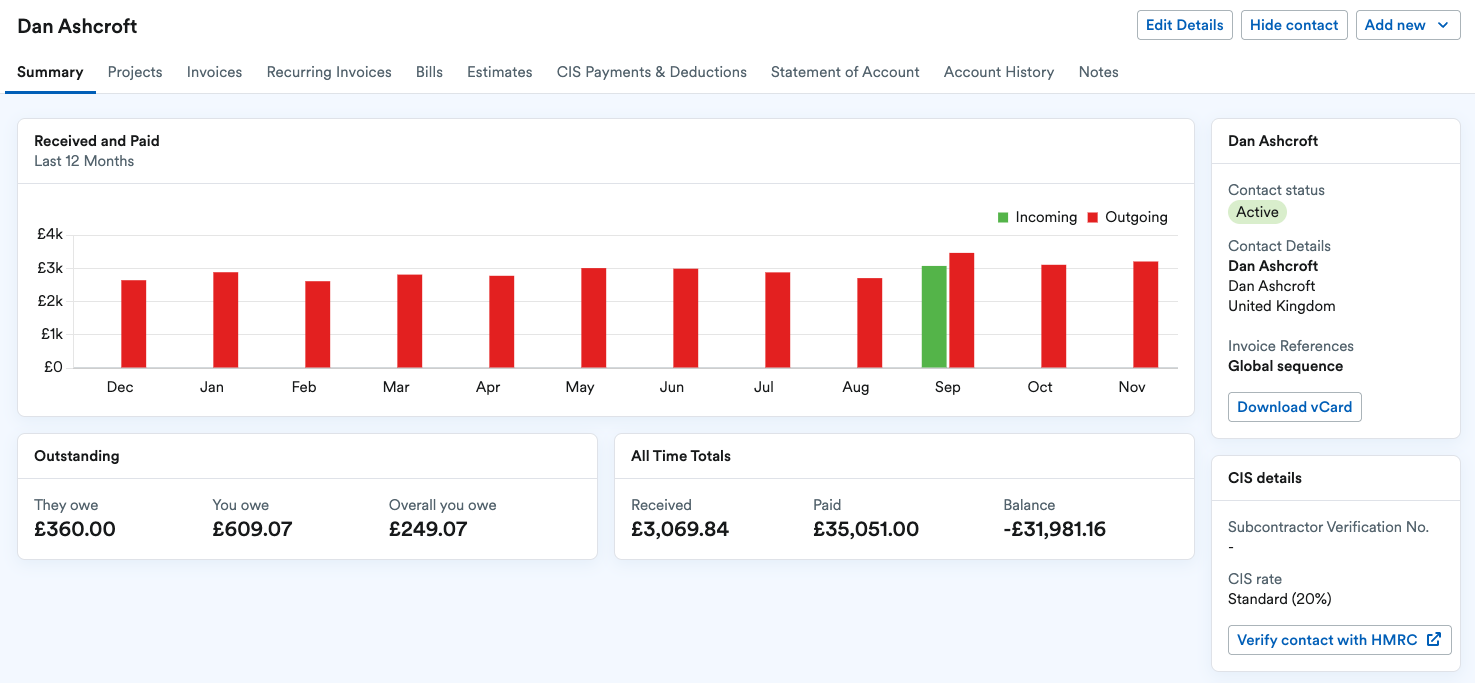
Task: Click the They owe £360.00 amount
Action: coord(75,529)
